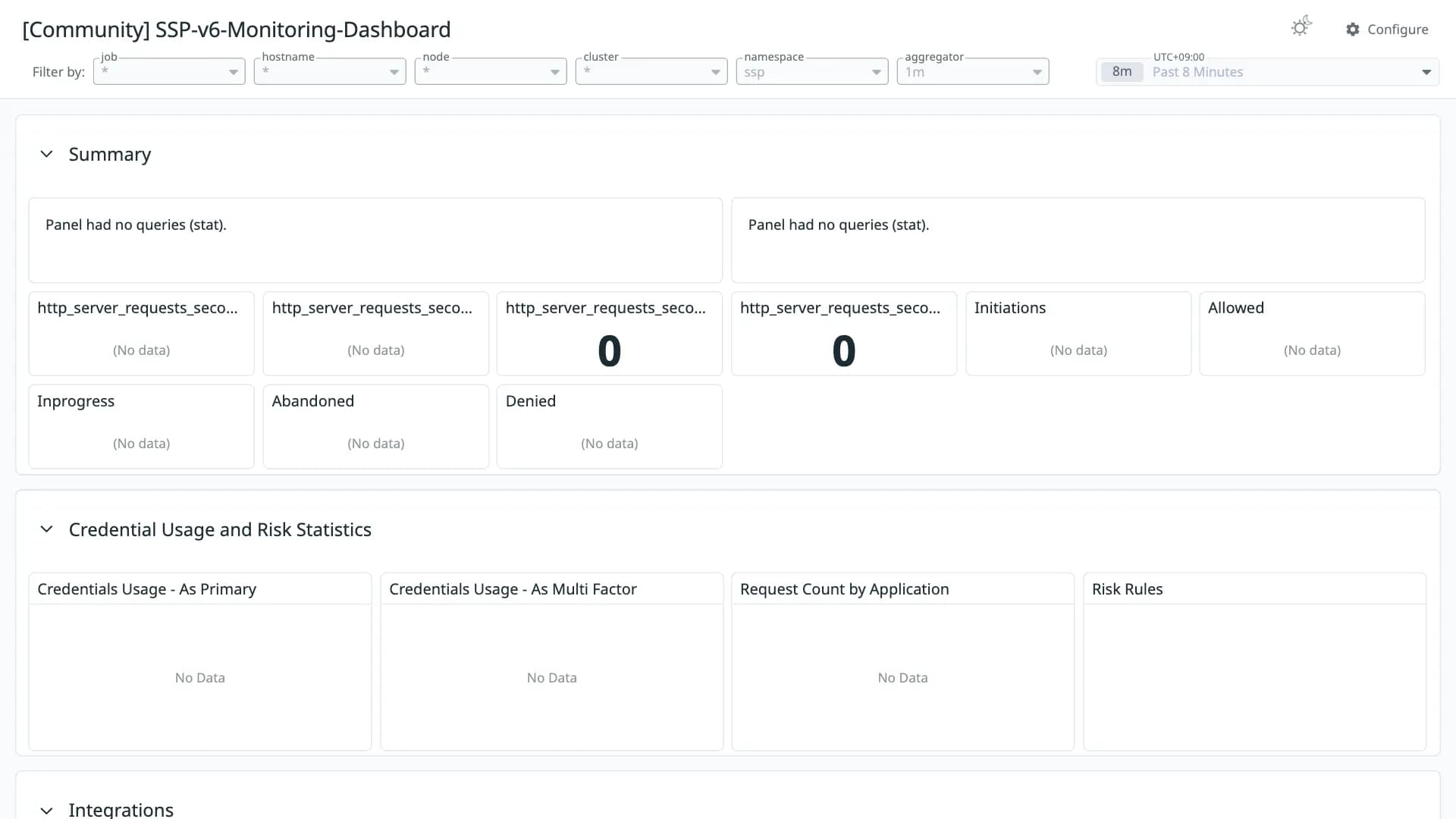This screenshot has width=1456, height=819.
Task: Open Configure with the gear icon
Action: [1387, 29]
